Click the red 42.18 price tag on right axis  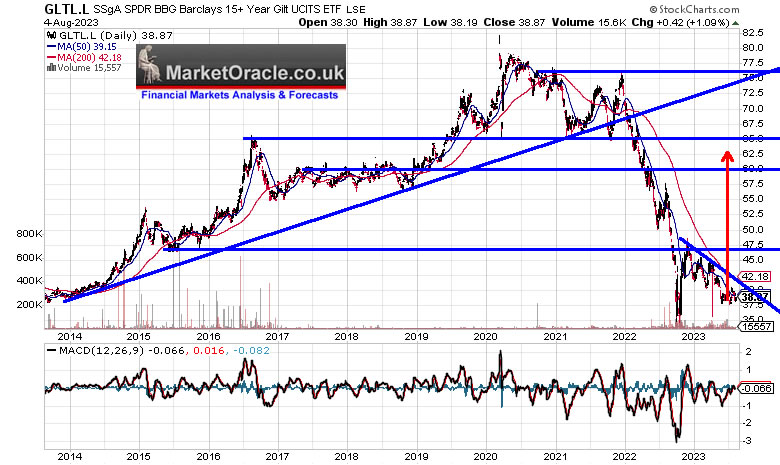click(x=756, y=276)
